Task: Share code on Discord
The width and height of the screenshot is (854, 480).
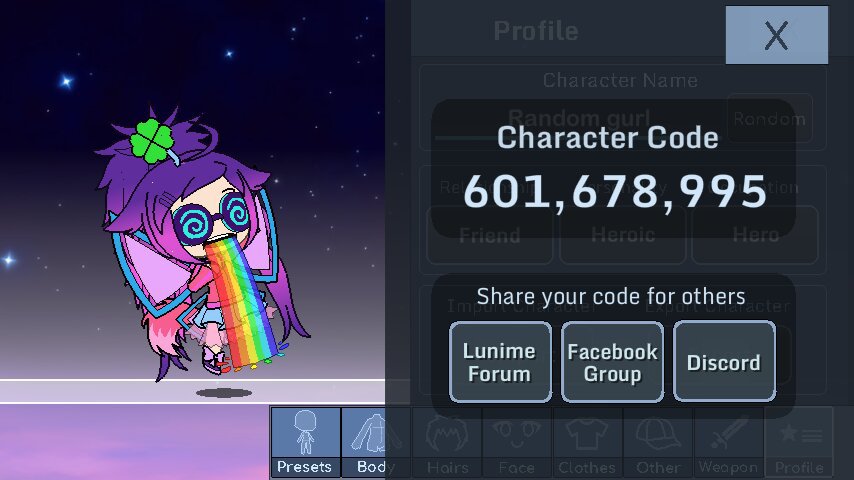Action: (724, 362)
